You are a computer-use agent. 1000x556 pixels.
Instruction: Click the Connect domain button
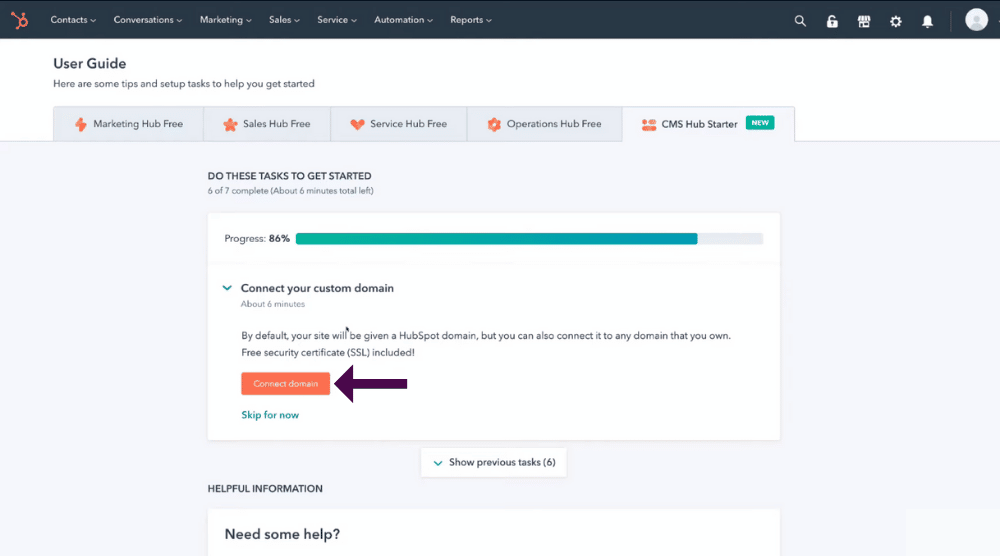point(286,384)
